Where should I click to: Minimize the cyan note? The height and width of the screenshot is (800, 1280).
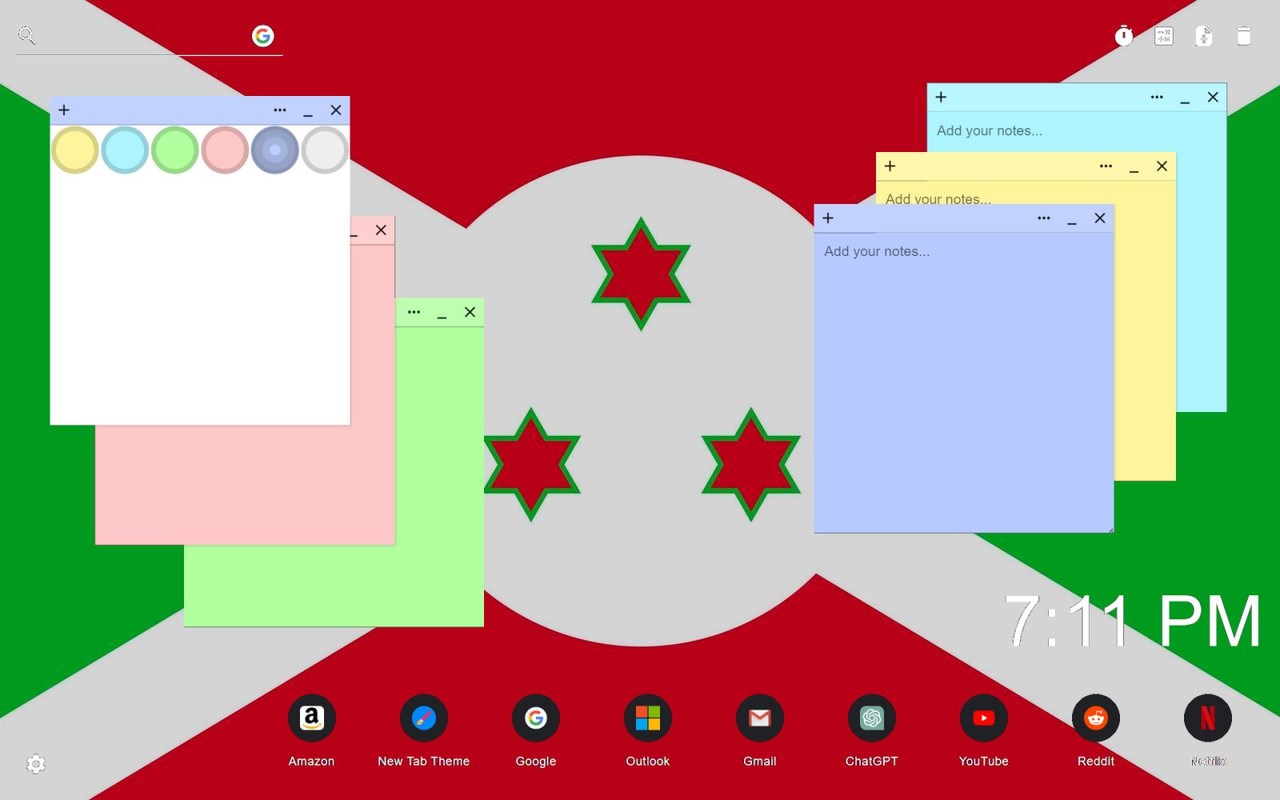click(x=1185, y=98)
